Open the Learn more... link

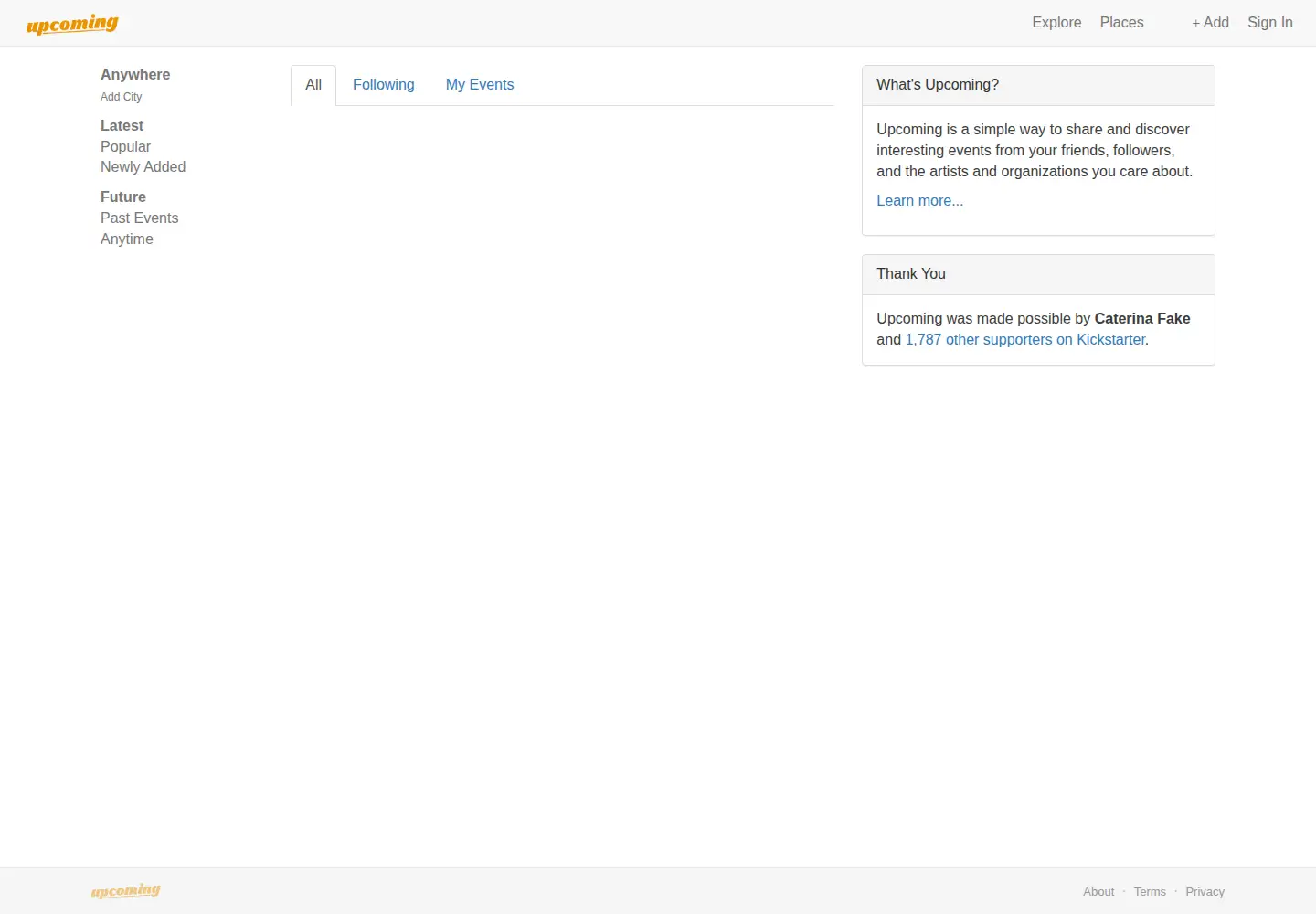[x=919, y=201]
